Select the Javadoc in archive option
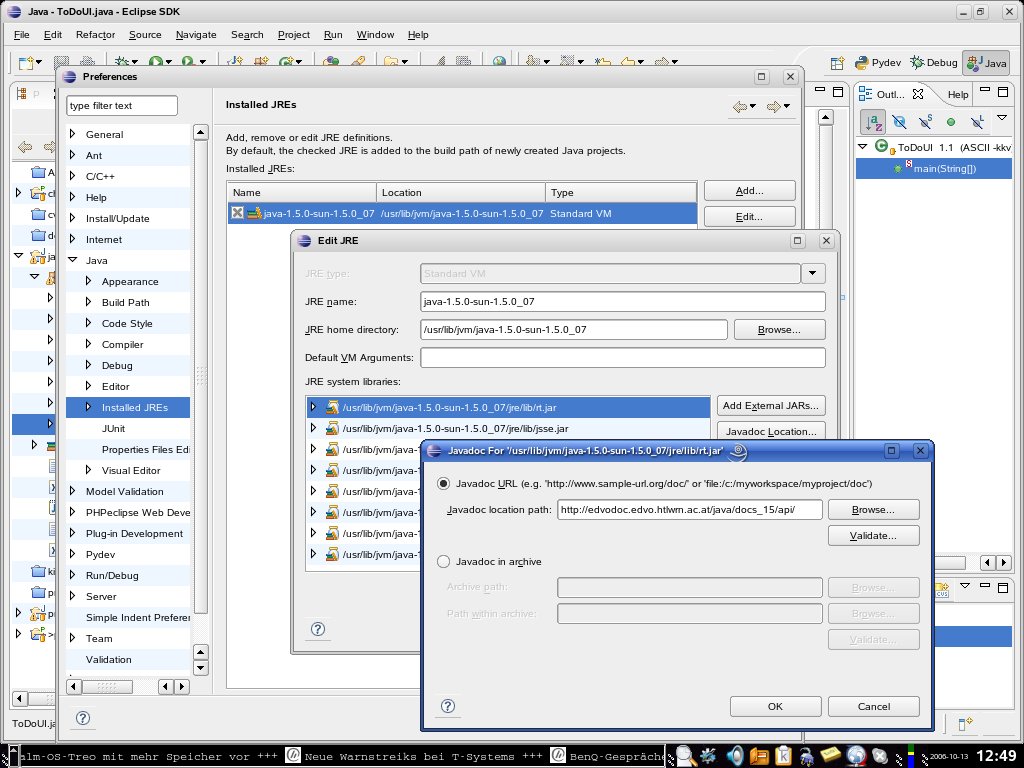The image size is (1024, 768). [x=441, y=559]
